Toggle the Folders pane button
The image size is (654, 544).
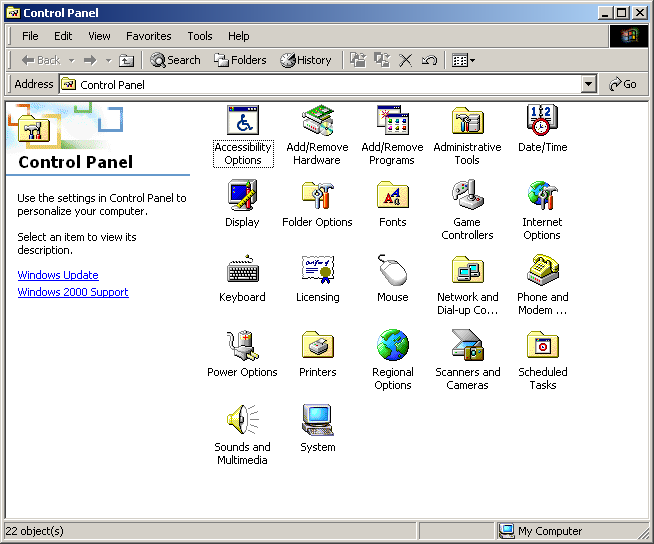pos(240,60)
